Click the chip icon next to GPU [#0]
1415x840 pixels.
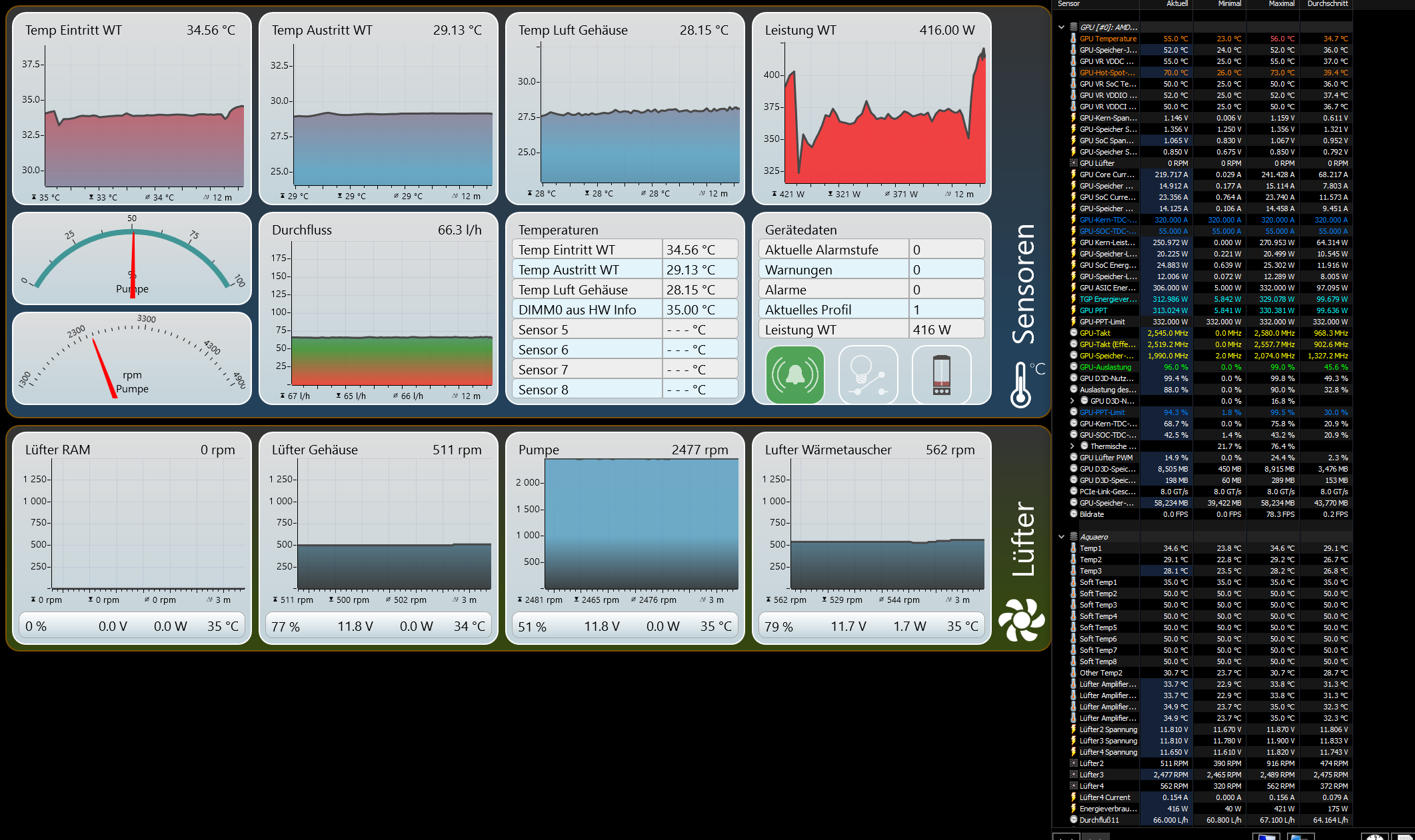[1073, 27]
